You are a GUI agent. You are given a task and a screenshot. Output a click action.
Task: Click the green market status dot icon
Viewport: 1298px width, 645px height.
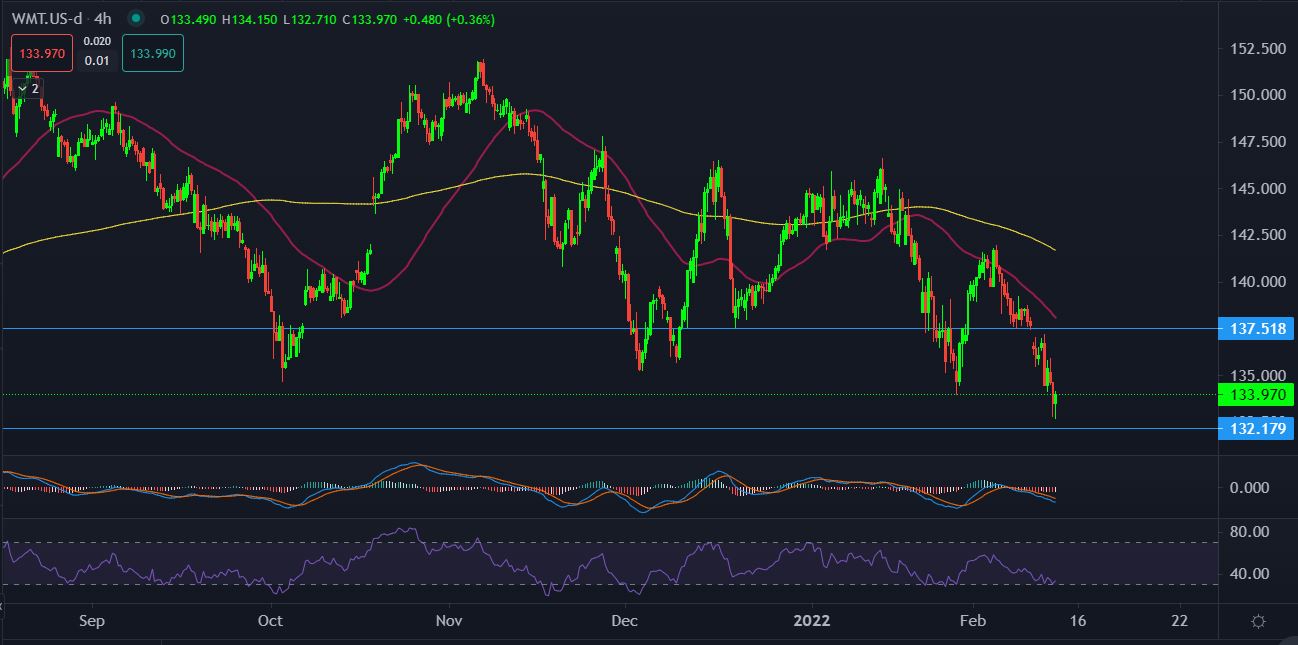[137, 19]
